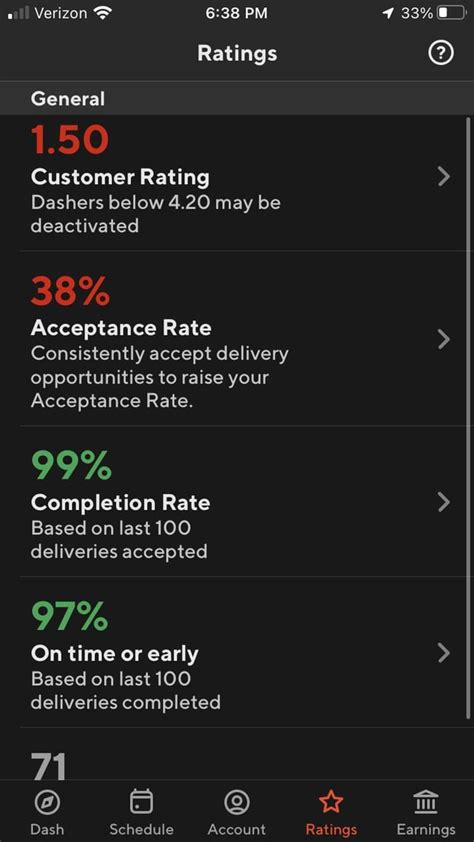The image size is (474, 842).
Task: Tap the location arrow status icon
Action: (x=388, y=14)
